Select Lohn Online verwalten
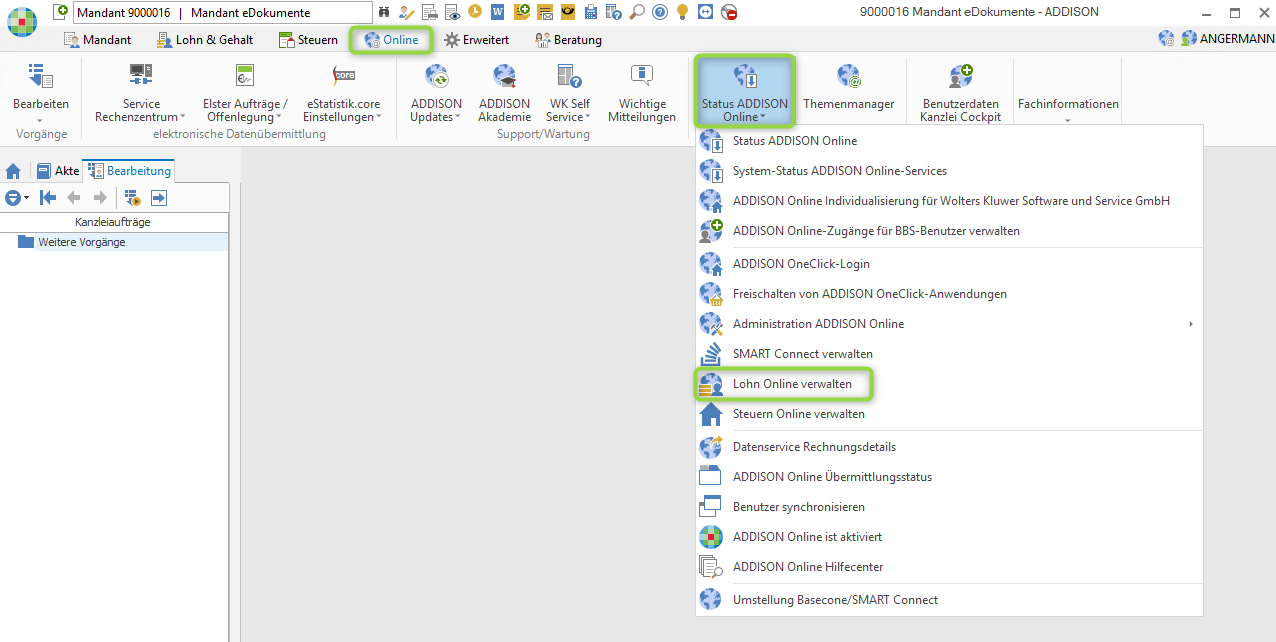This screenshot has width=1276, height=642. [948, 384]
